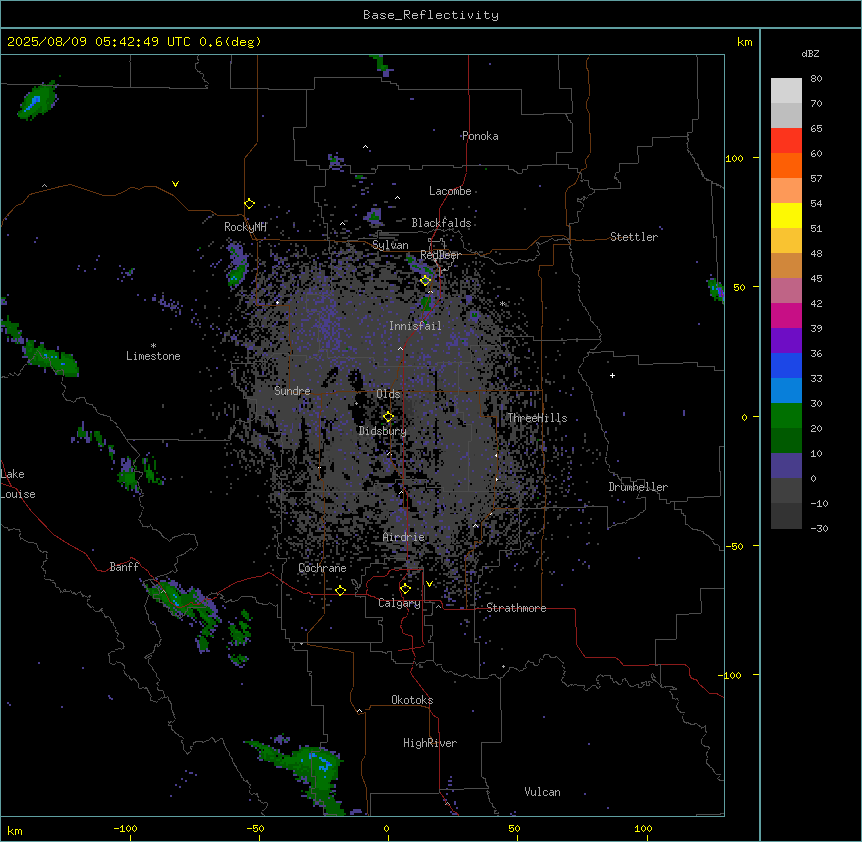Click the RedDeer city label
The width and height of the screenshot is (862, 842).
440,255
